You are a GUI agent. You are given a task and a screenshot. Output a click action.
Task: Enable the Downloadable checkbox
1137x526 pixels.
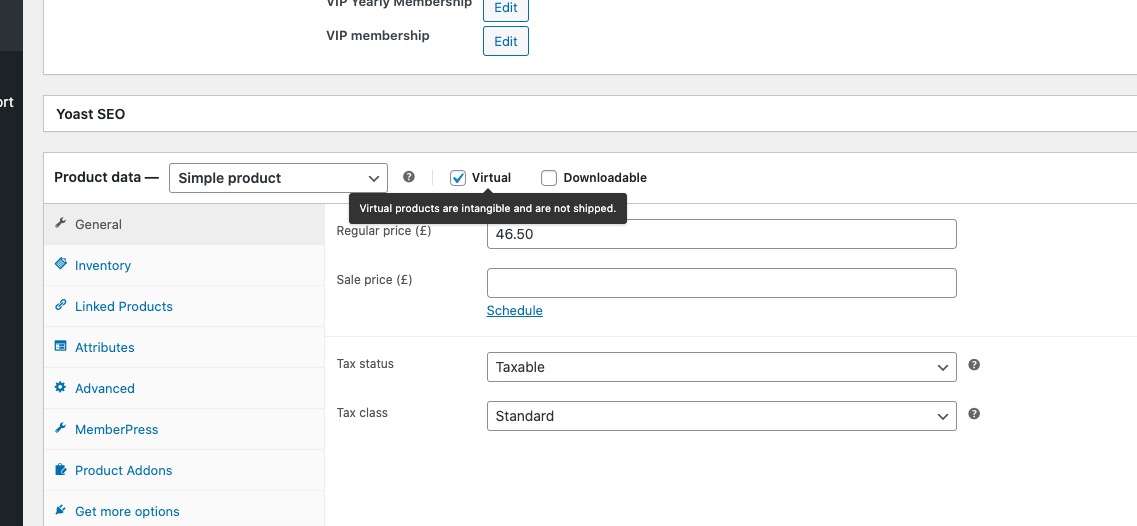(549, 178)
